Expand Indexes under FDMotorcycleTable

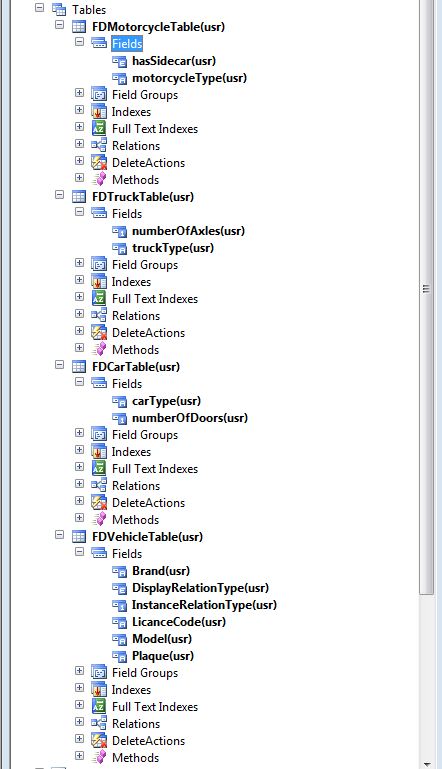tap(79, 110)
